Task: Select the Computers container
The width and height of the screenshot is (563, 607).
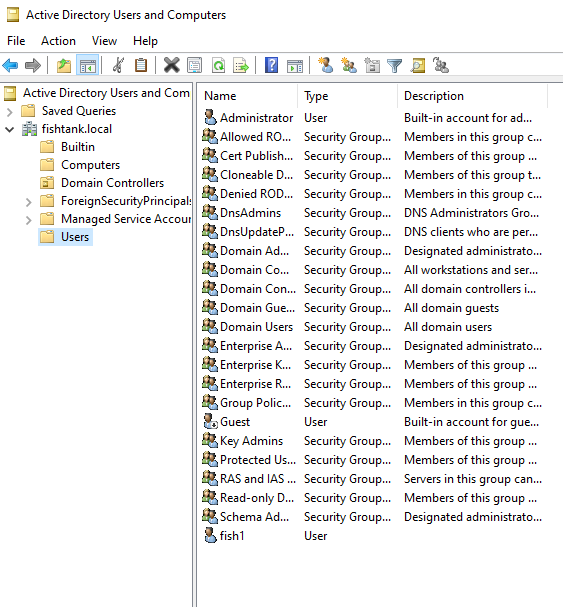Action: tap(91, 165)
